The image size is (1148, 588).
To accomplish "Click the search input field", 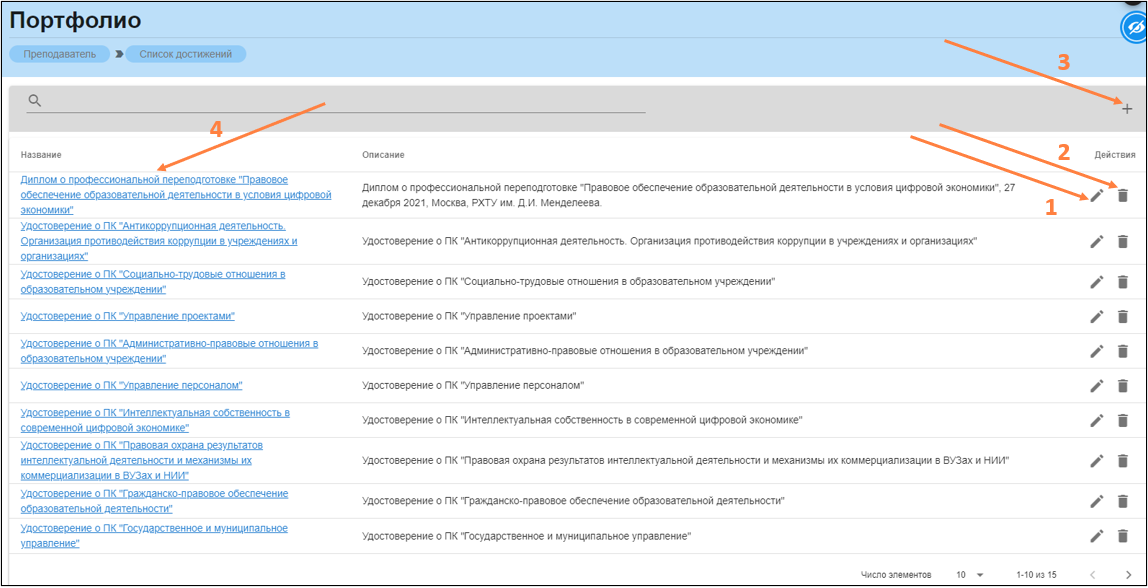I will tap(340, 101).
